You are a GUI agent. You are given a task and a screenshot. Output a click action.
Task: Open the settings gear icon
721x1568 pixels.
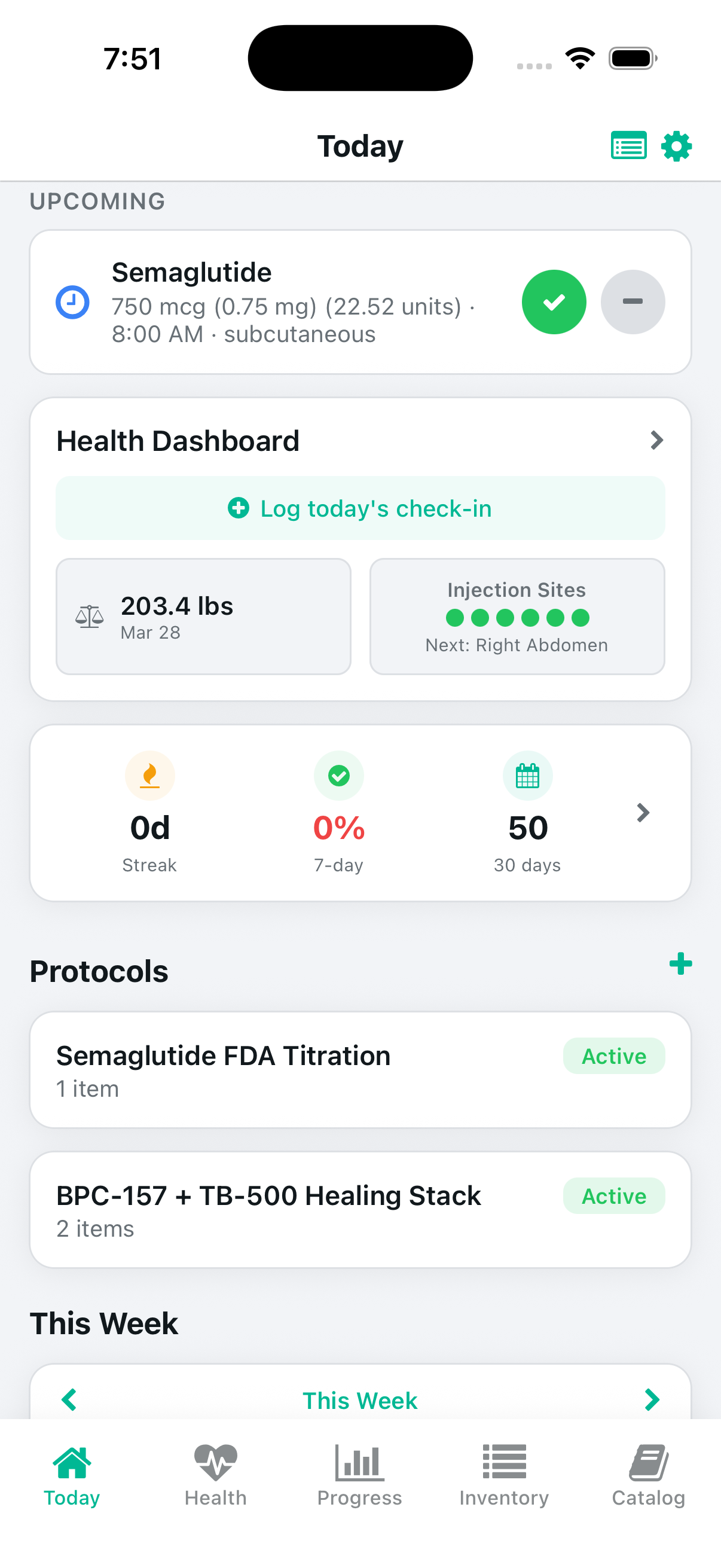[x=676, y=146]
